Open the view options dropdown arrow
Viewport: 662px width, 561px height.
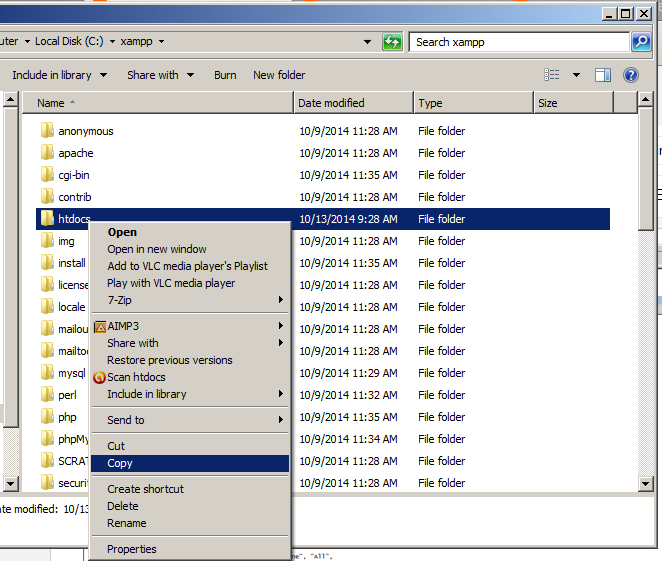click(x=576, y=75)
